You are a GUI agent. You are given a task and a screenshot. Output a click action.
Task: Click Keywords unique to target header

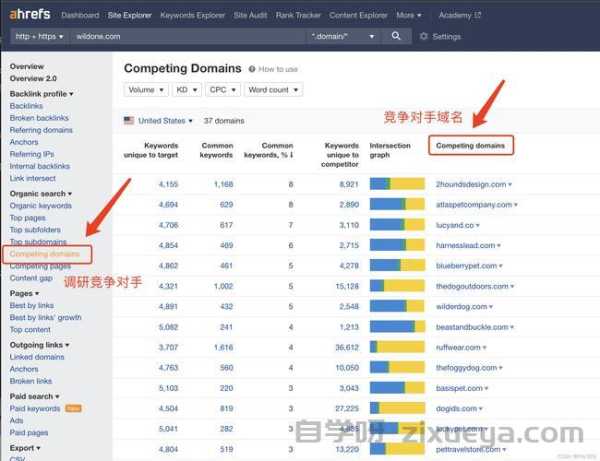[x=151, y=150]
